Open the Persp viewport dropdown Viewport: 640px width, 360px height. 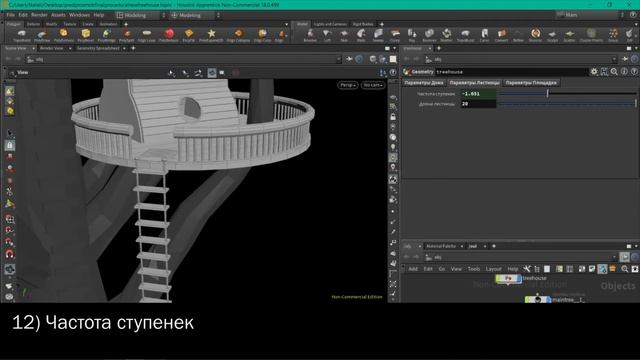click(348, 85)
